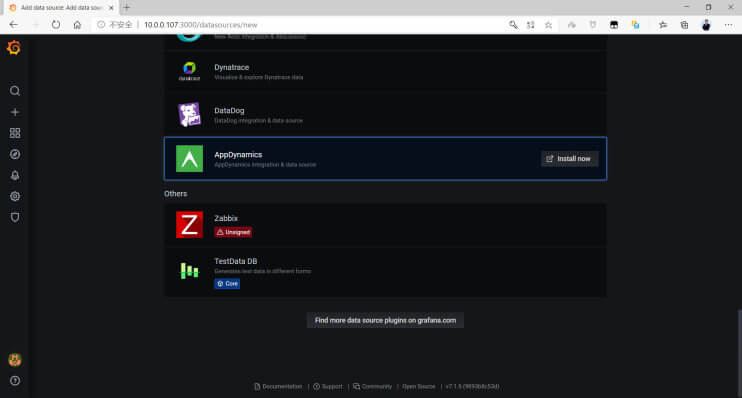Open Find more data source plugins link
This screenshot has width=742, height=398.
pyautogui.click(x=385, y=320)
